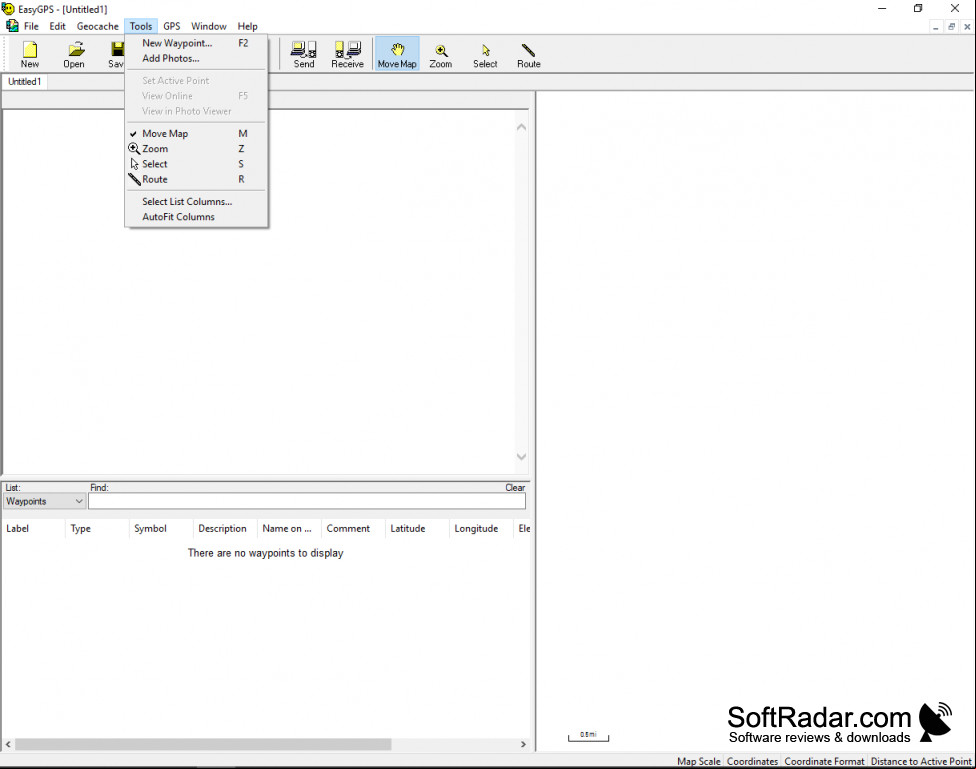Pick the Route tool in toolbar

(x=528, y=54)
